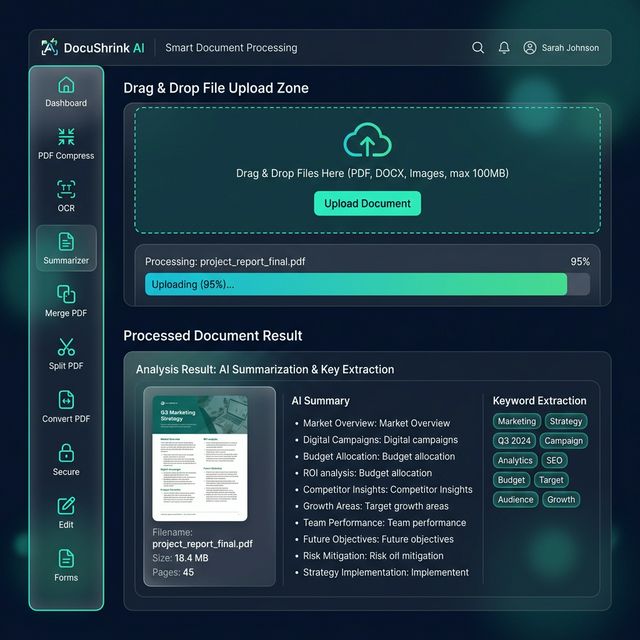Click the Growth Areas summary bullet
This screenshot has height=640, width=640.
[x=376, y=506]
